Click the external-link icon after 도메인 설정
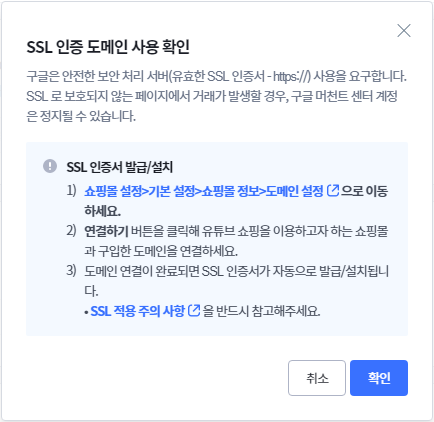434x422 pixels. (x=333, y=191)
